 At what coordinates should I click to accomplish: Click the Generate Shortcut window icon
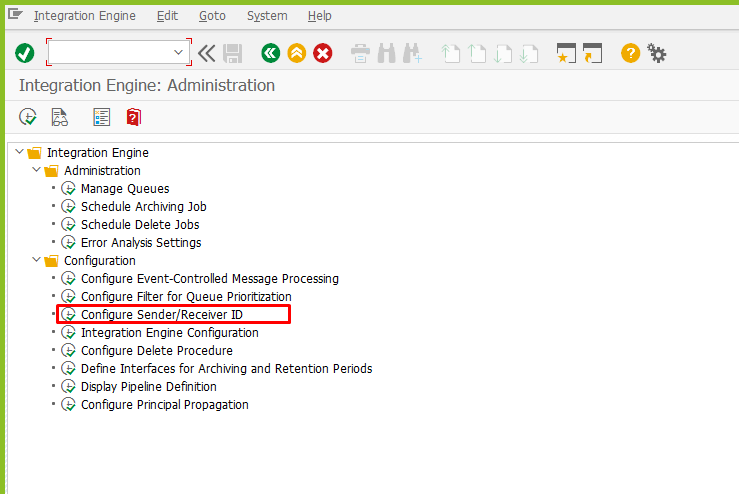592,53
